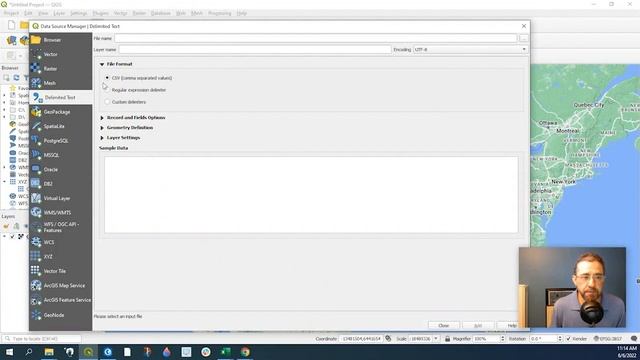Image resolution: width=640 pixels, height=360 pixels.
Task: Click the locator search box
Action: [x=42, y=339]
